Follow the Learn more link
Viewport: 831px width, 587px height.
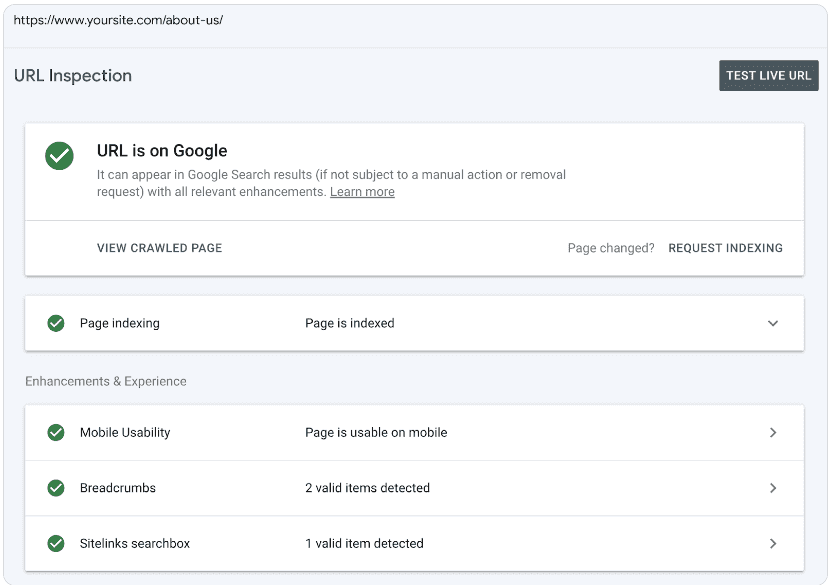click(362, 192)
